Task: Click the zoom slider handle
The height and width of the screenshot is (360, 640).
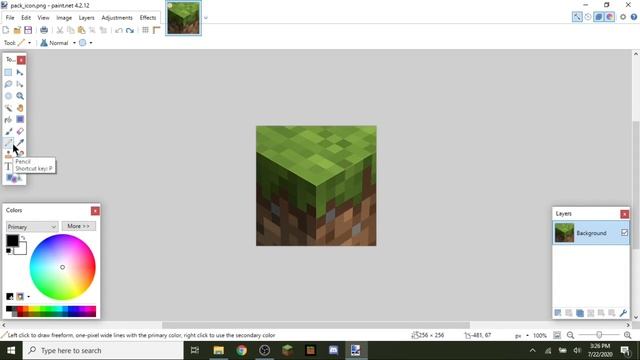Action: pos(599,335)
